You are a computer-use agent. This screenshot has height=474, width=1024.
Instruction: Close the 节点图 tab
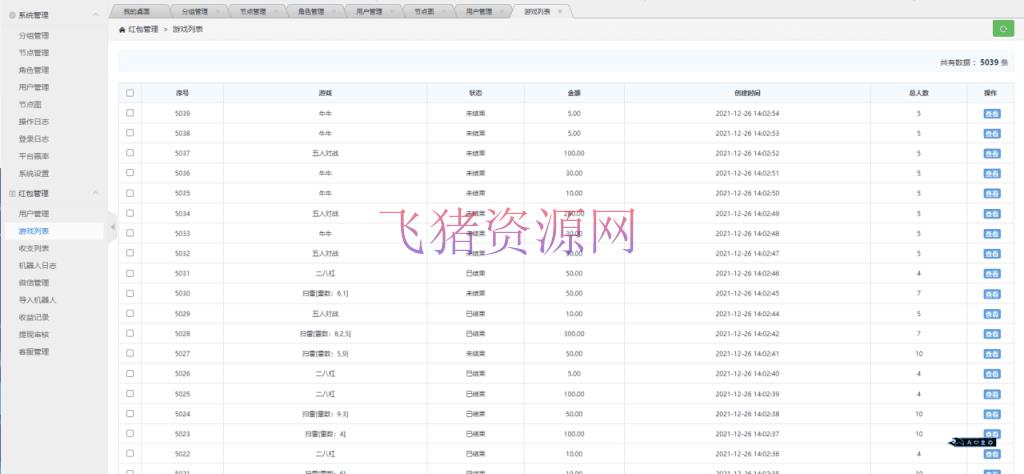443,12
